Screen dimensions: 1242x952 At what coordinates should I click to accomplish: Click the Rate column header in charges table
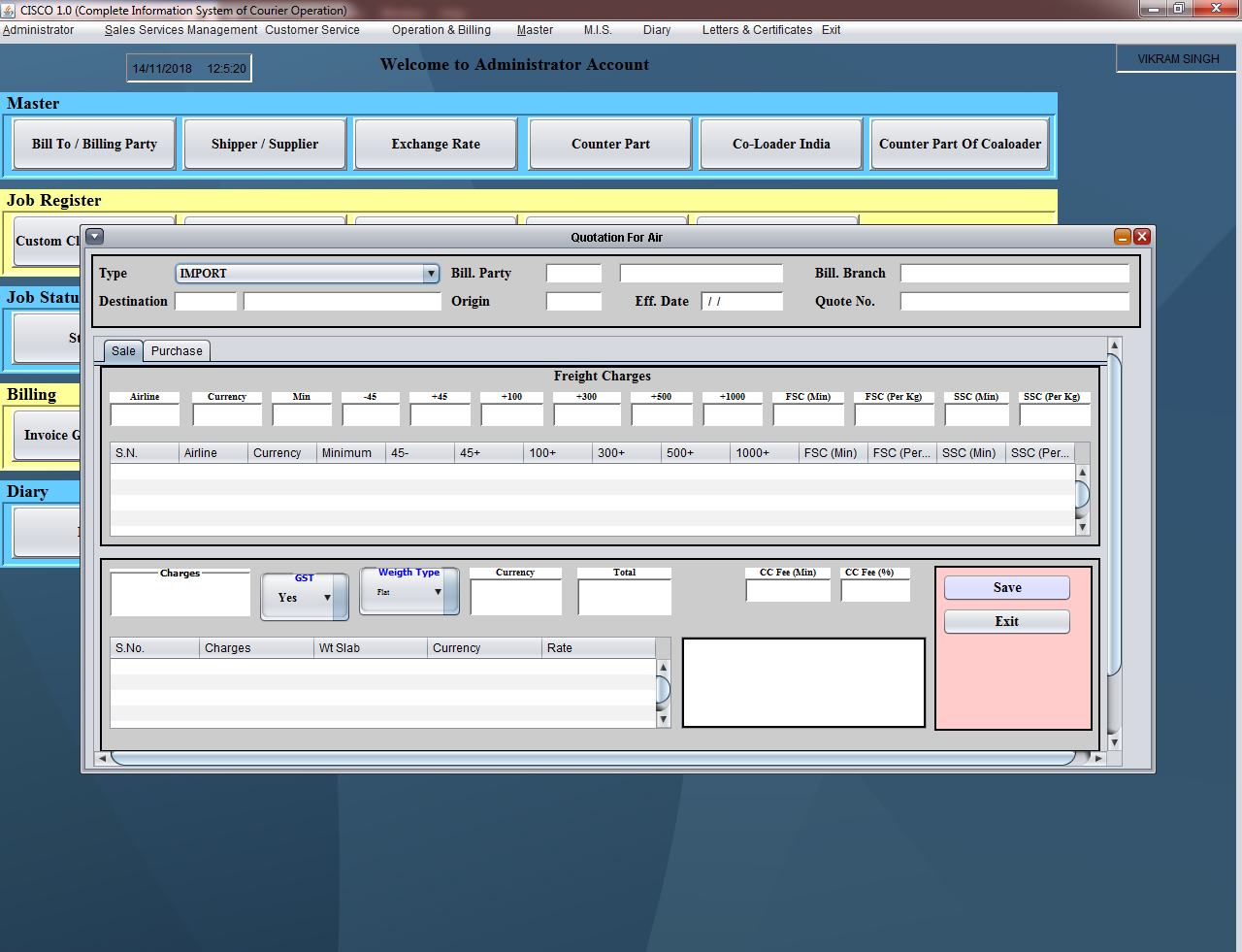[599, 648]
